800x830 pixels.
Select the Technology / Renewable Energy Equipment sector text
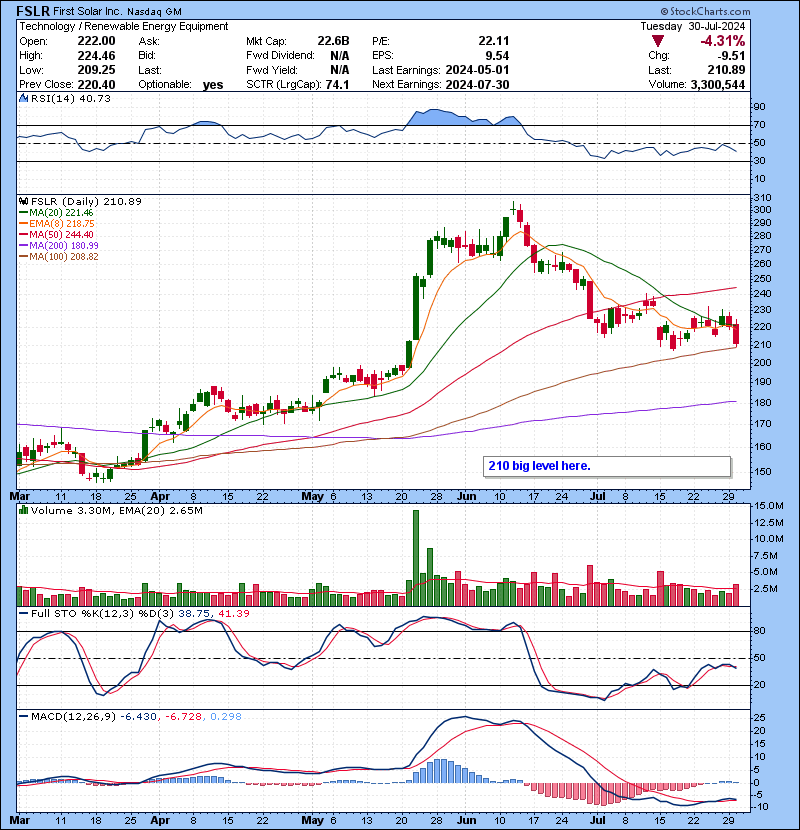tap(124, 26)
